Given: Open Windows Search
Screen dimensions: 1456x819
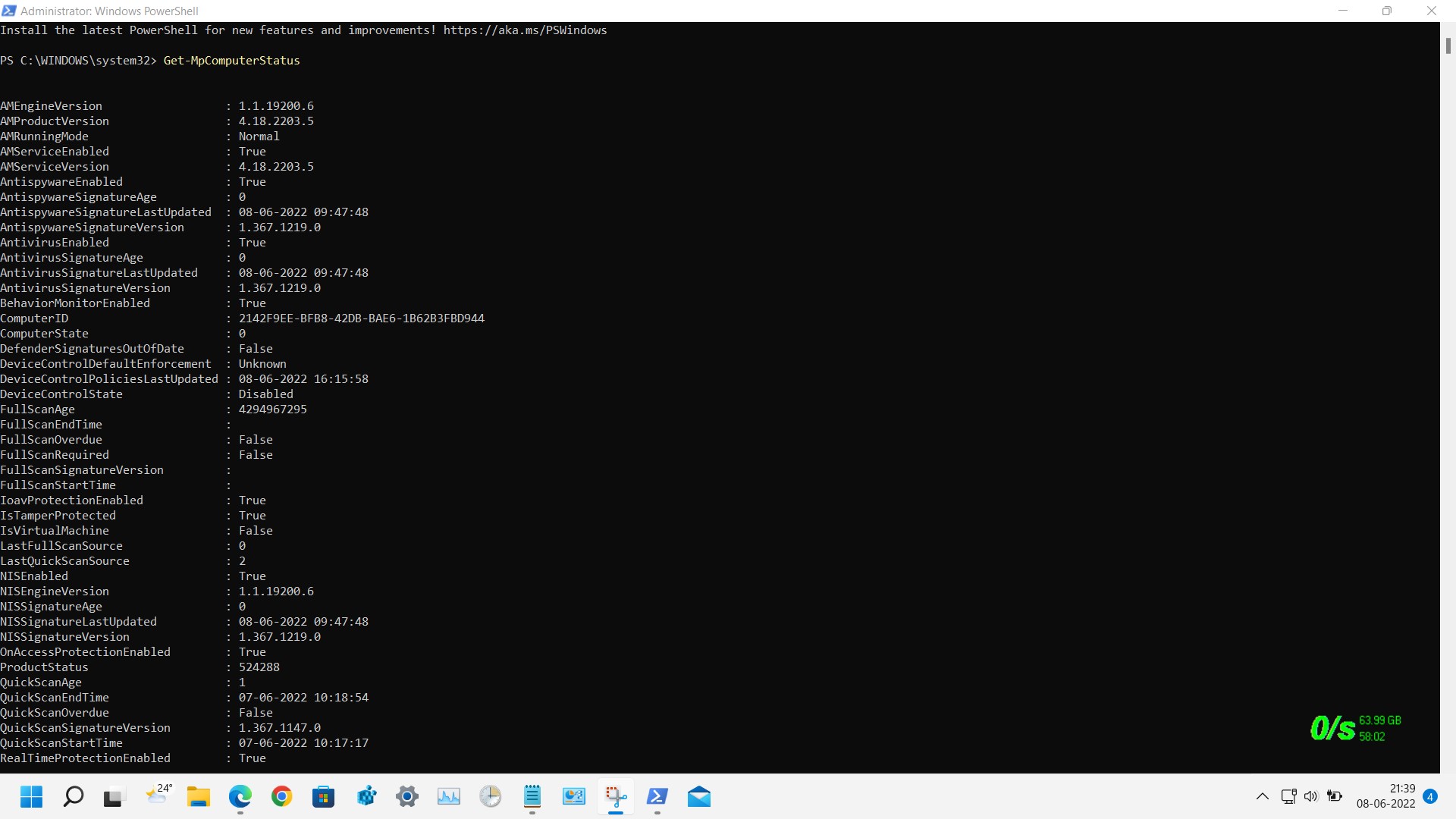Looking at the screenshot, I should (74, 797).
